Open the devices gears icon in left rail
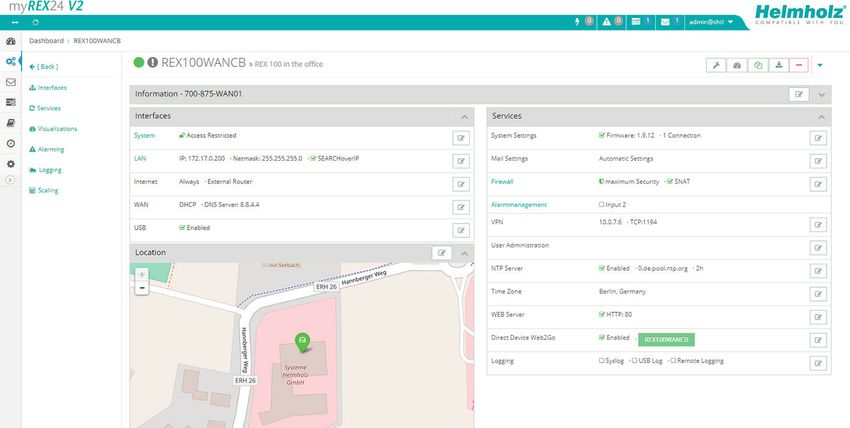Viewport: 850px width, 428px height. coord(10,61)
